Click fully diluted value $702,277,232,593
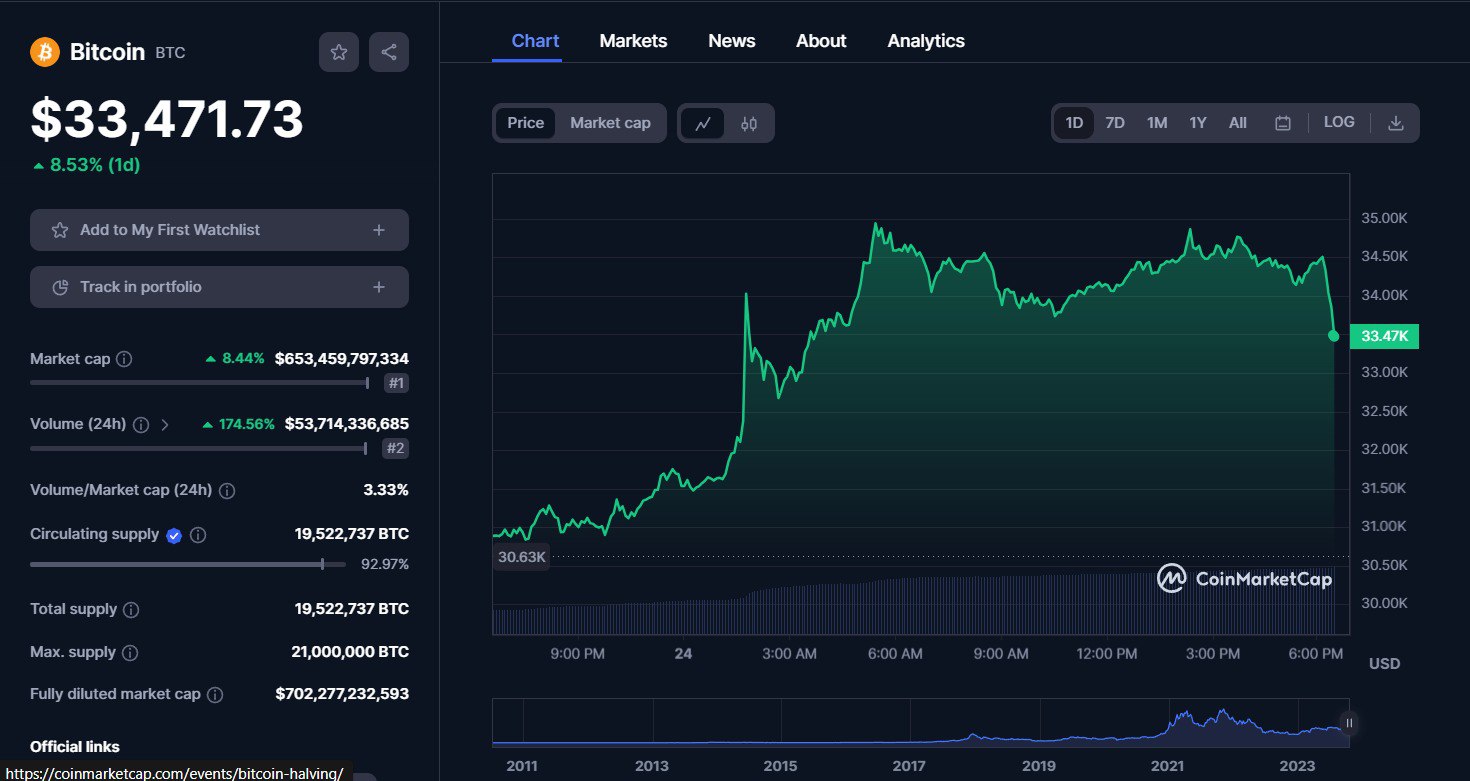1470x781 pixels. [x=342, y=694]
